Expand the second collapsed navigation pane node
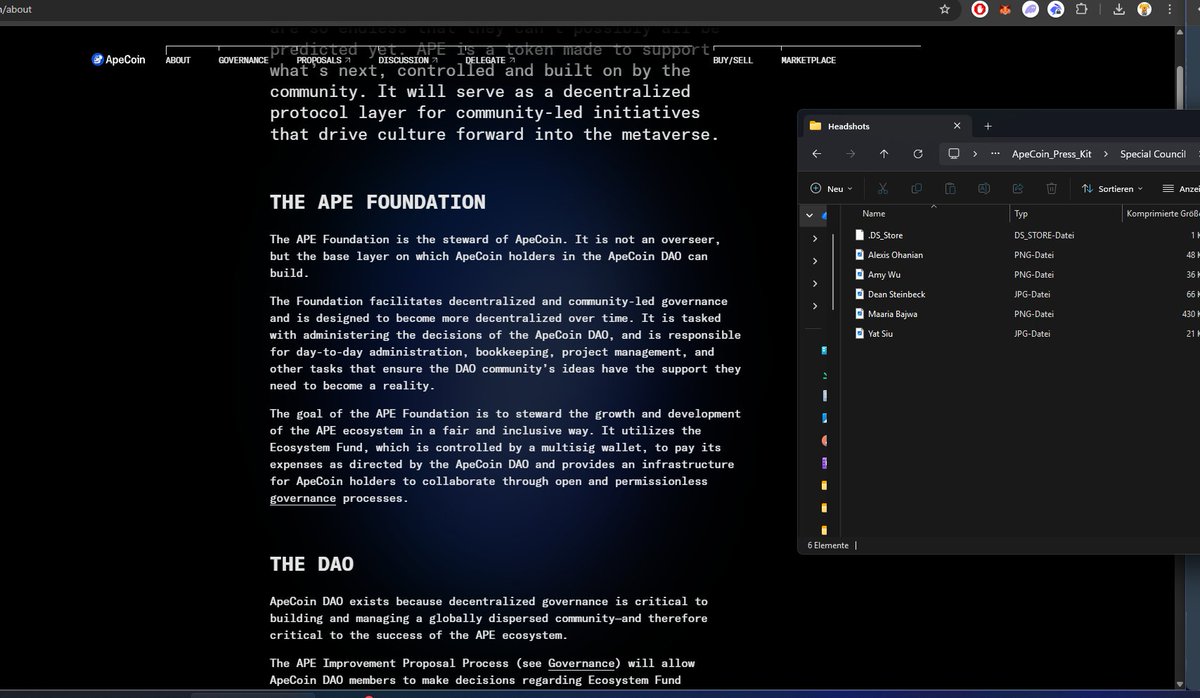 coord(815,261)
